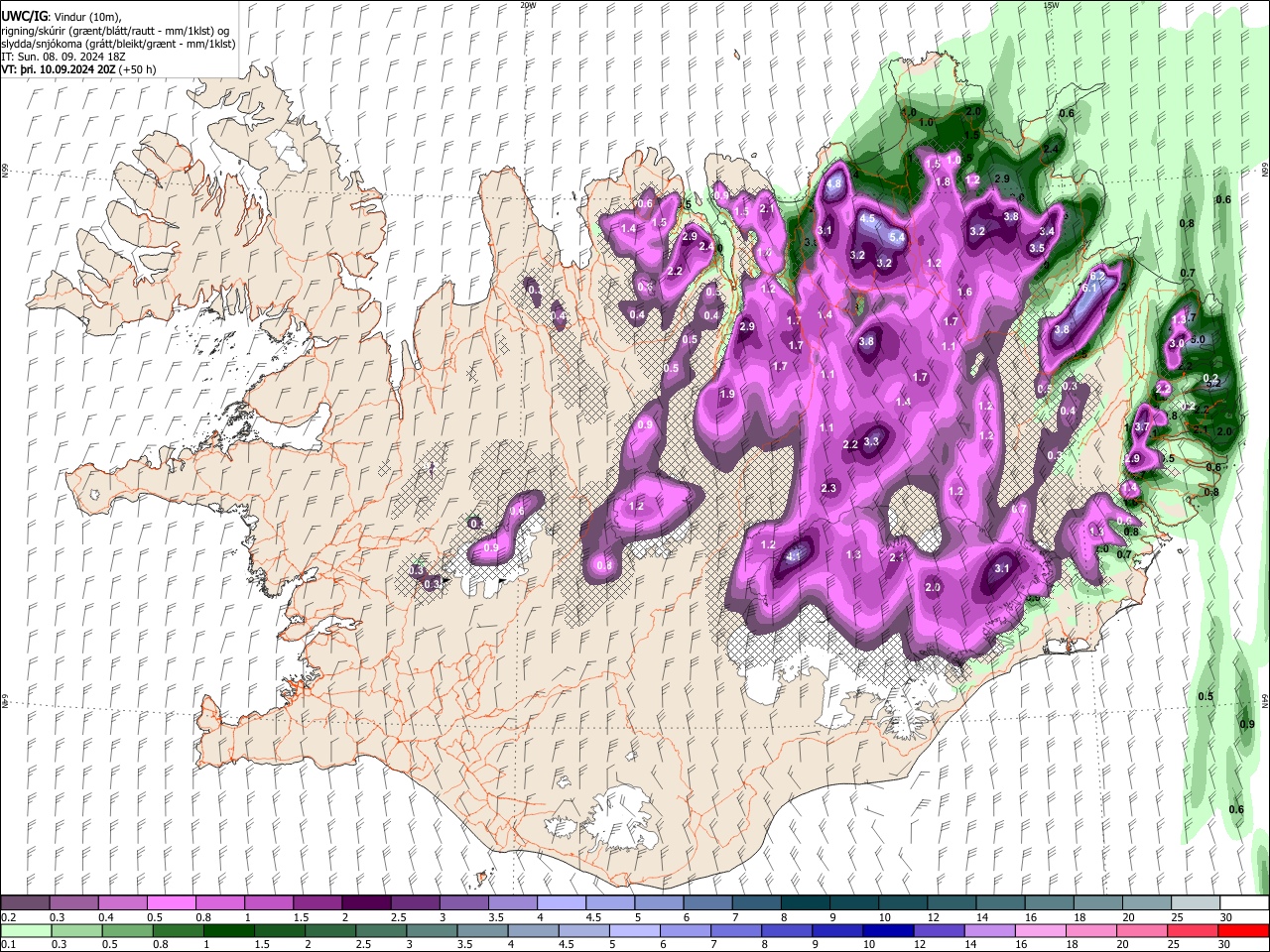Click the '0.2' label starting the upper legend row
Viewport: 1270px width, 952px height.
[x=9, y=917]
